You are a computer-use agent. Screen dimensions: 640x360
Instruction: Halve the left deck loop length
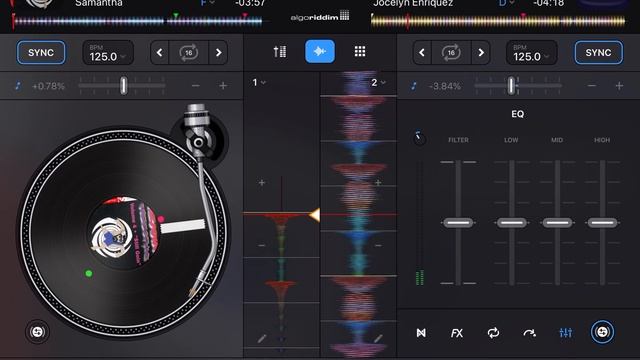[x=160, y=53]
